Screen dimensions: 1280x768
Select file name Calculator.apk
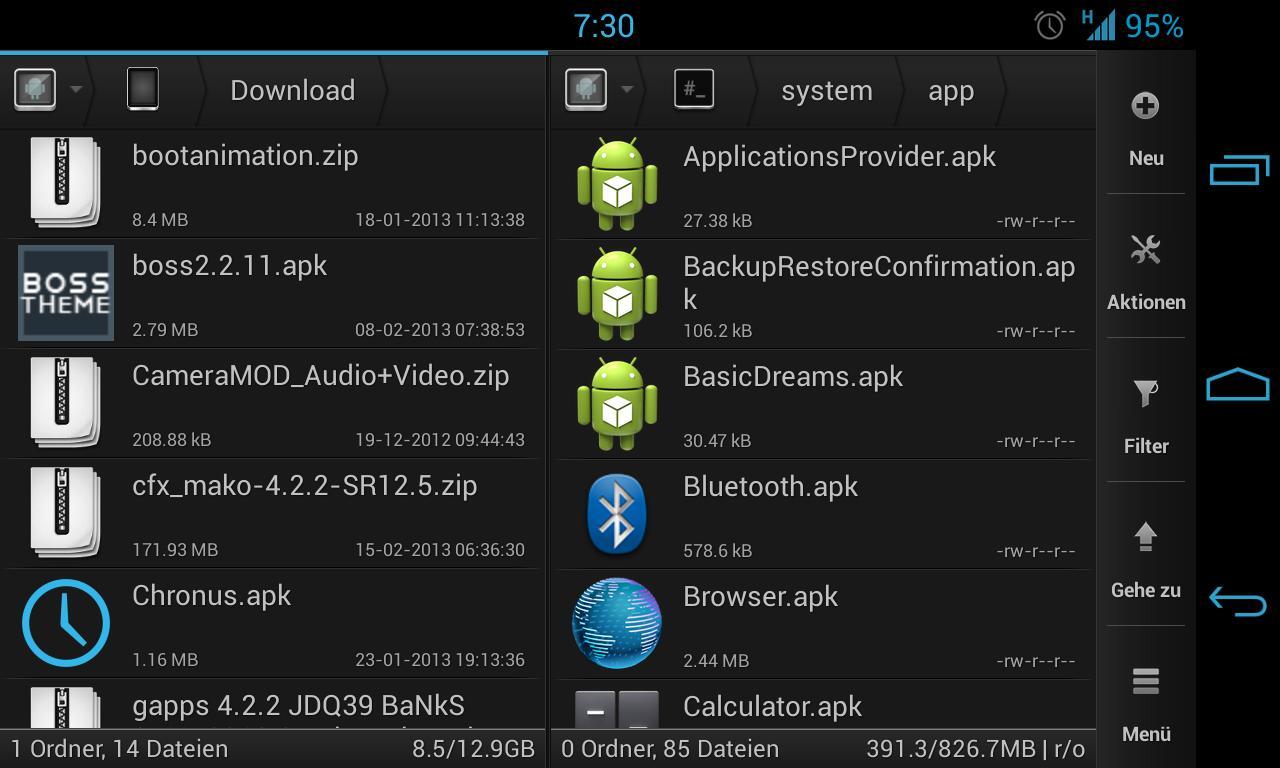coord(773,707)
